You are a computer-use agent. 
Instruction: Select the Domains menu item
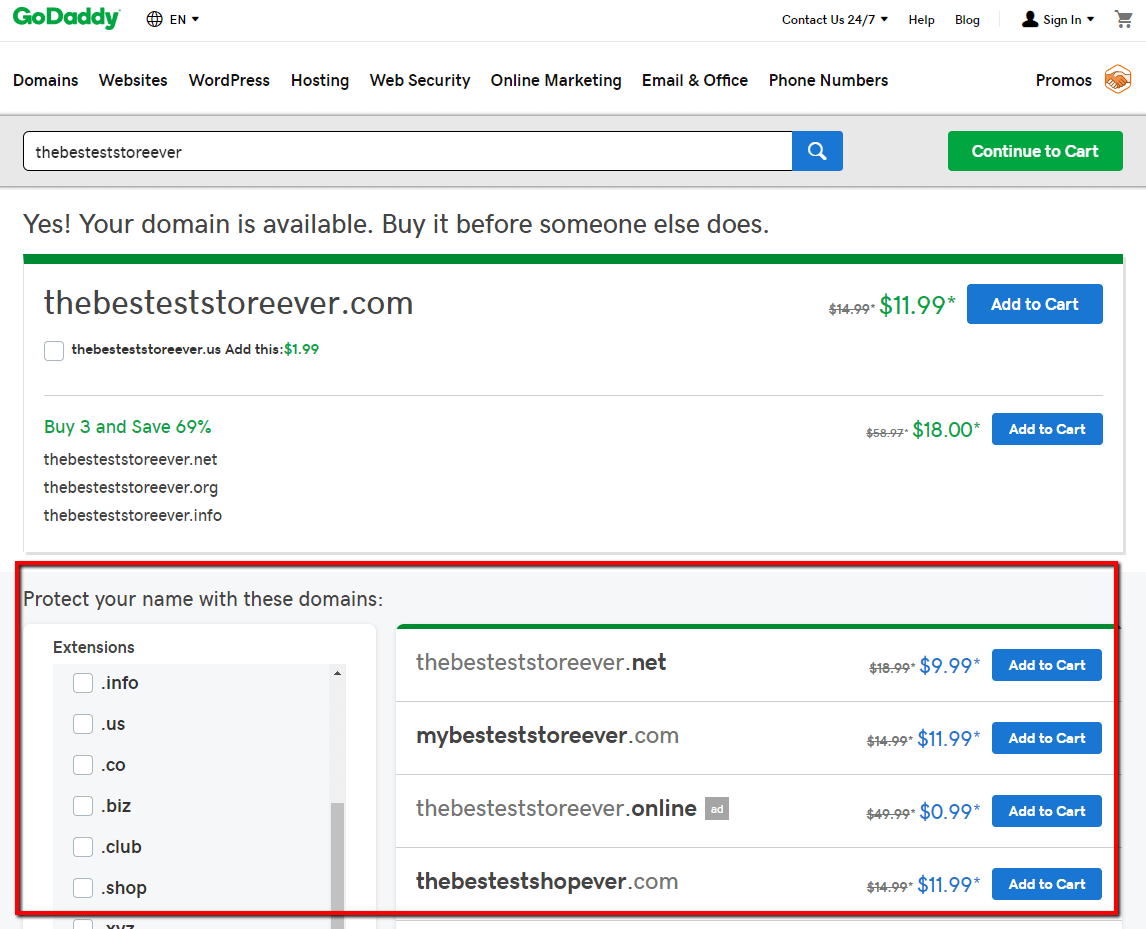click(45, 80)
